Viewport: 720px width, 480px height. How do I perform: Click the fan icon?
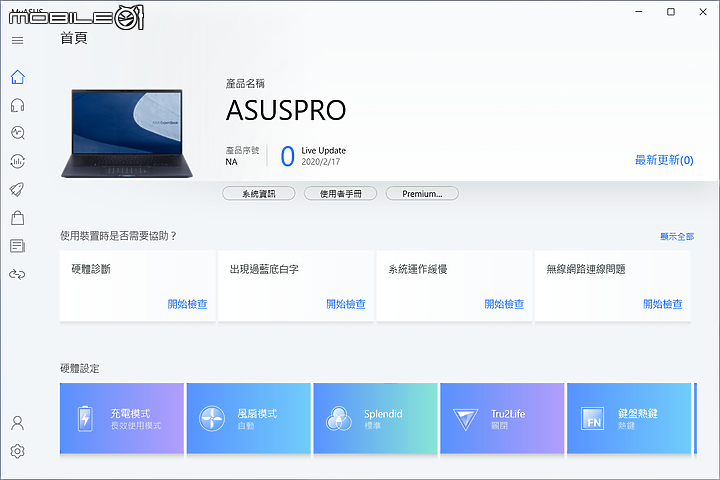pos(212,418)
